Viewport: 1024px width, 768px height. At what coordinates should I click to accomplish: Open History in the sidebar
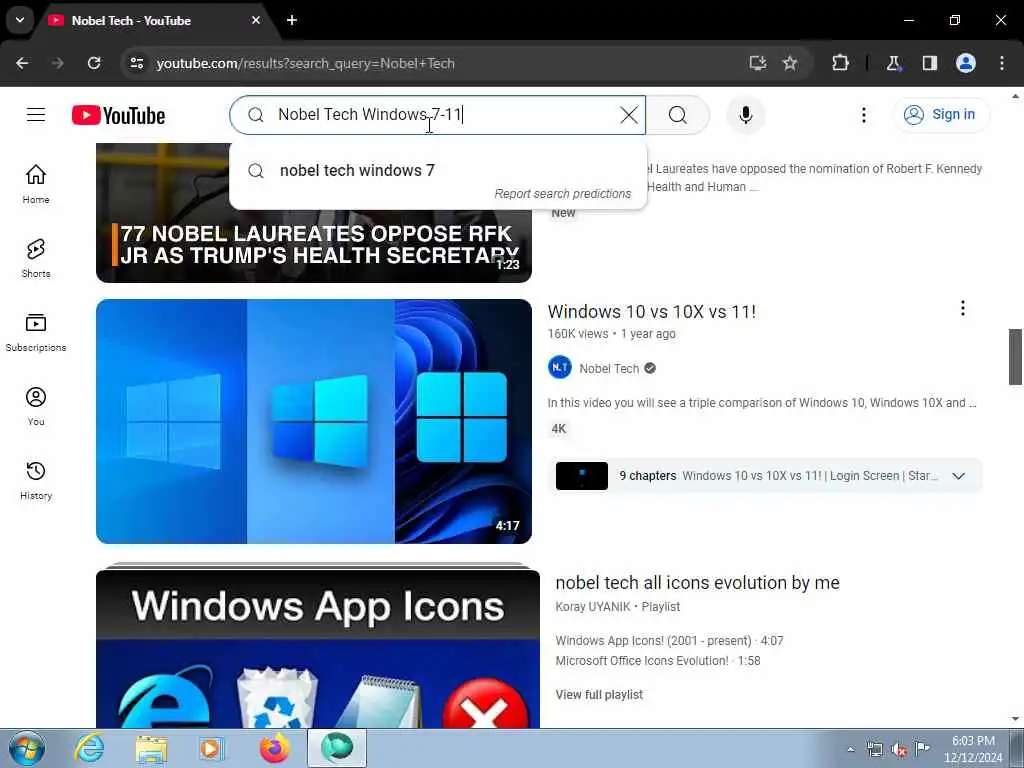click(36, 480)
